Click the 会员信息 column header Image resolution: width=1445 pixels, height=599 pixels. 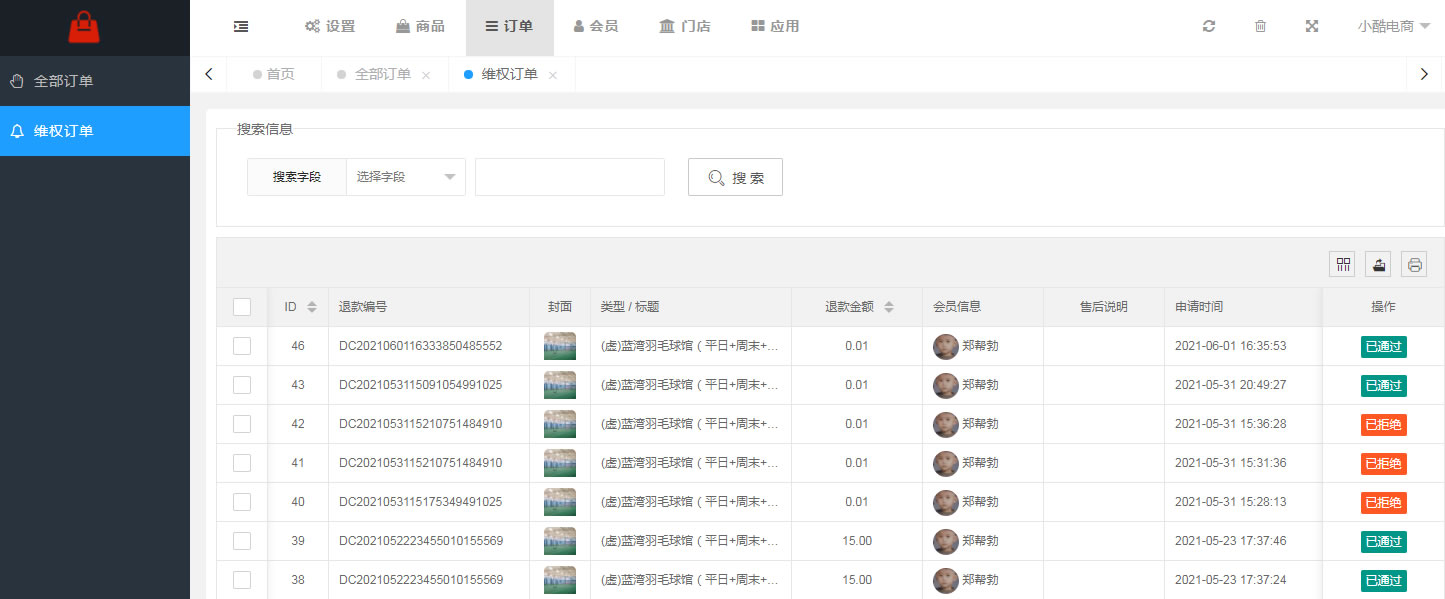957,307
